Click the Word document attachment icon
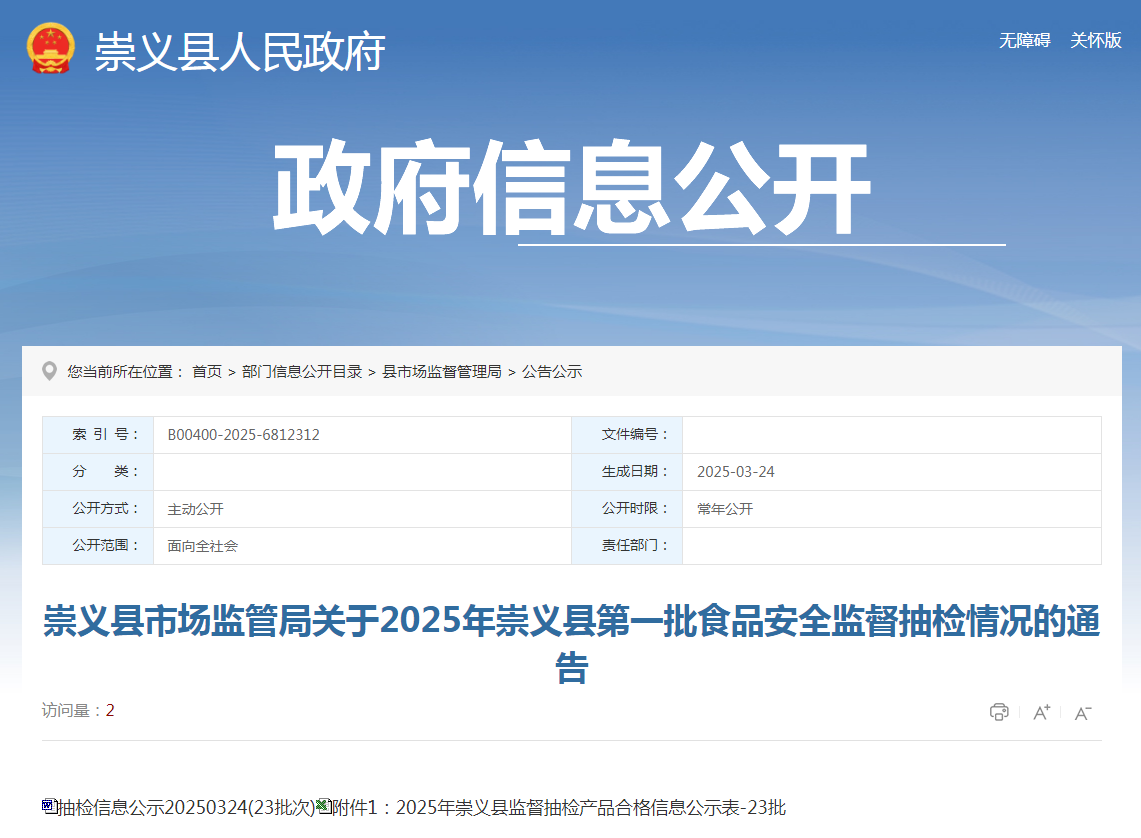The height and width of the screenshot is (838, 1141). click(x=49, y=806)
